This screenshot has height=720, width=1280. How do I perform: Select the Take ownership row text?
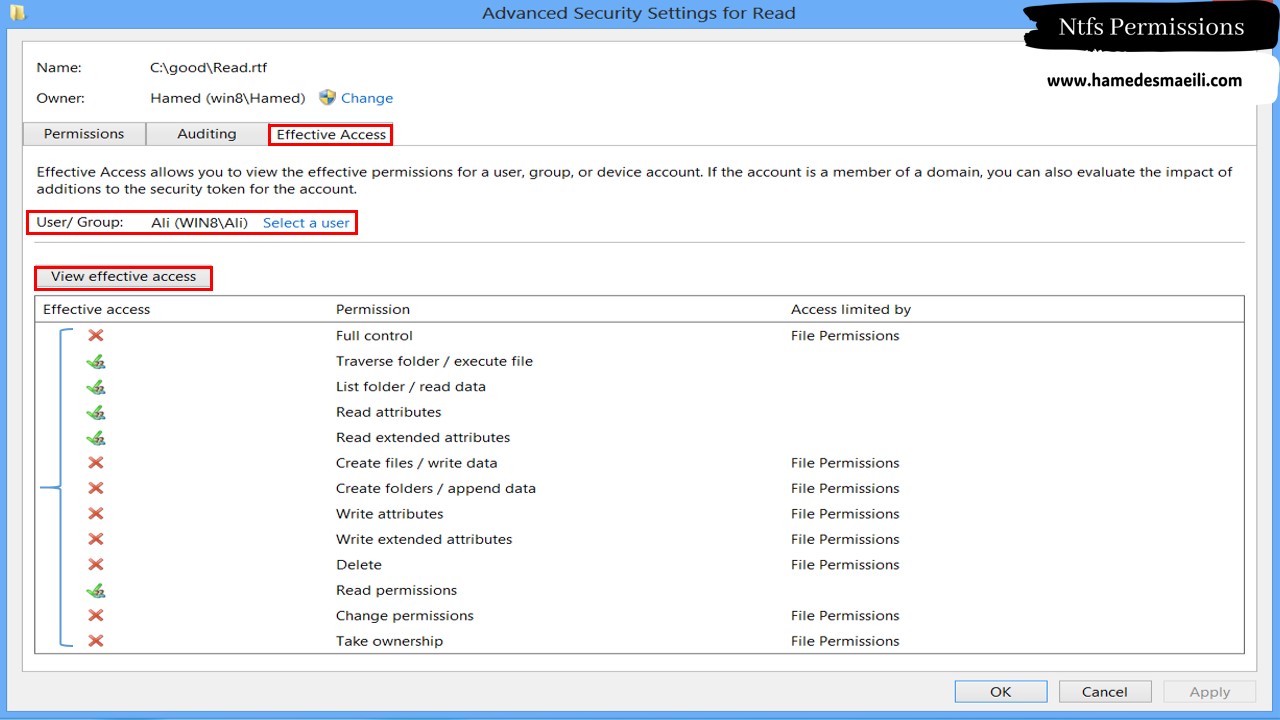click(x=389, y=641)
